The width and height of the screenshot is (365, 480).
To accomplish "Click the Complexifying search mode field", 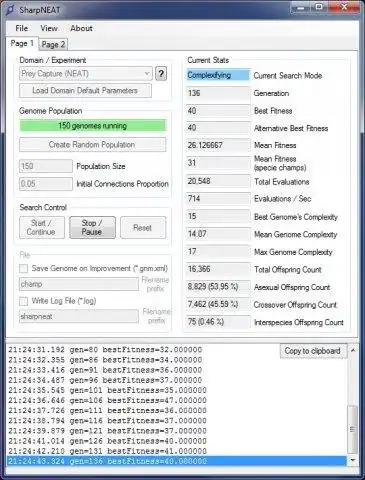I will (218, 75).
